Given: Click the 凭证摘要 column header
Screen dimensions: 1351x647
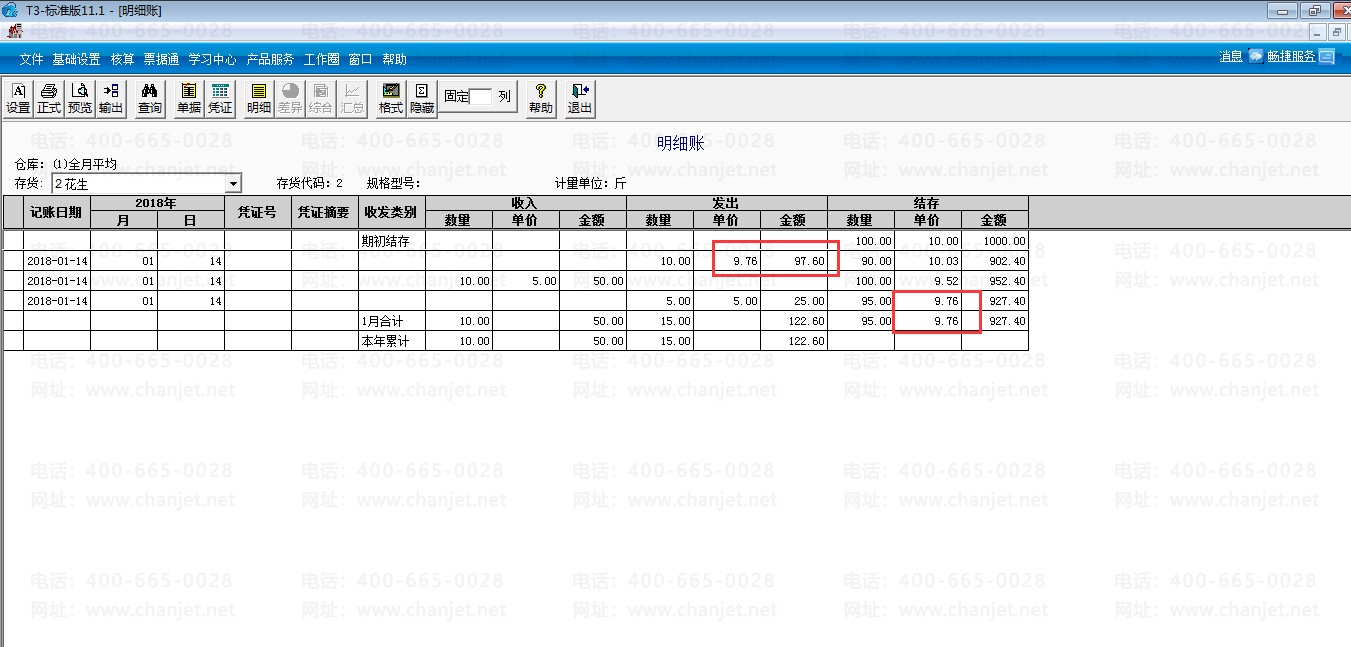Looking at the screenshot, I should click(324, 212).
